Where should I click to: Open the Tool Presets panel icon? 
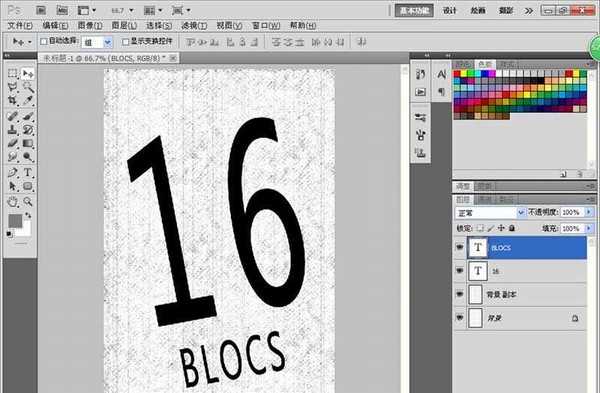[x=421, y=117]
